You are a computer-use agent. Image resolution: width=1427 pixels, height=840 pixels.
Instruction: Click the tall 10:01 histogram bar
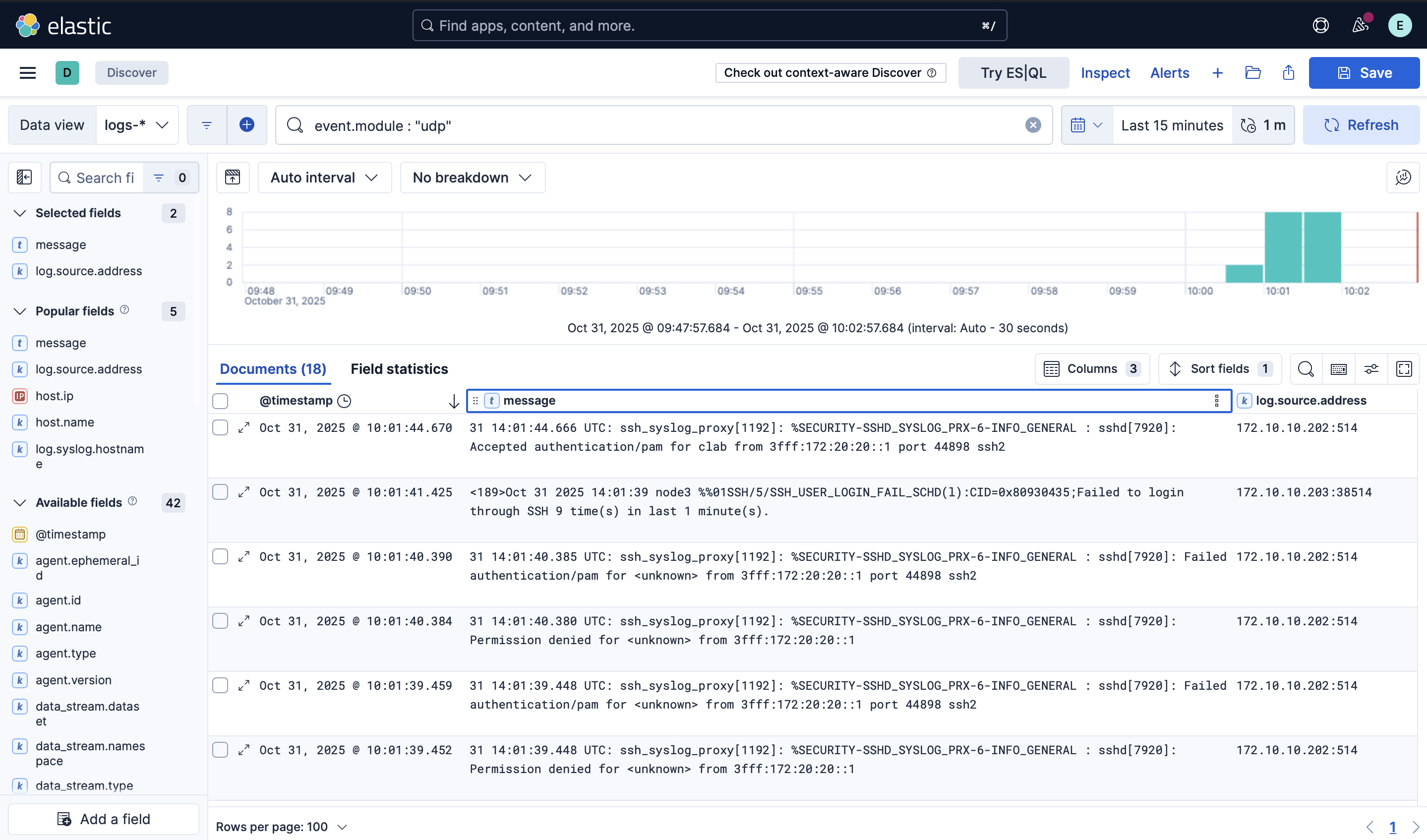point(1283,247)
